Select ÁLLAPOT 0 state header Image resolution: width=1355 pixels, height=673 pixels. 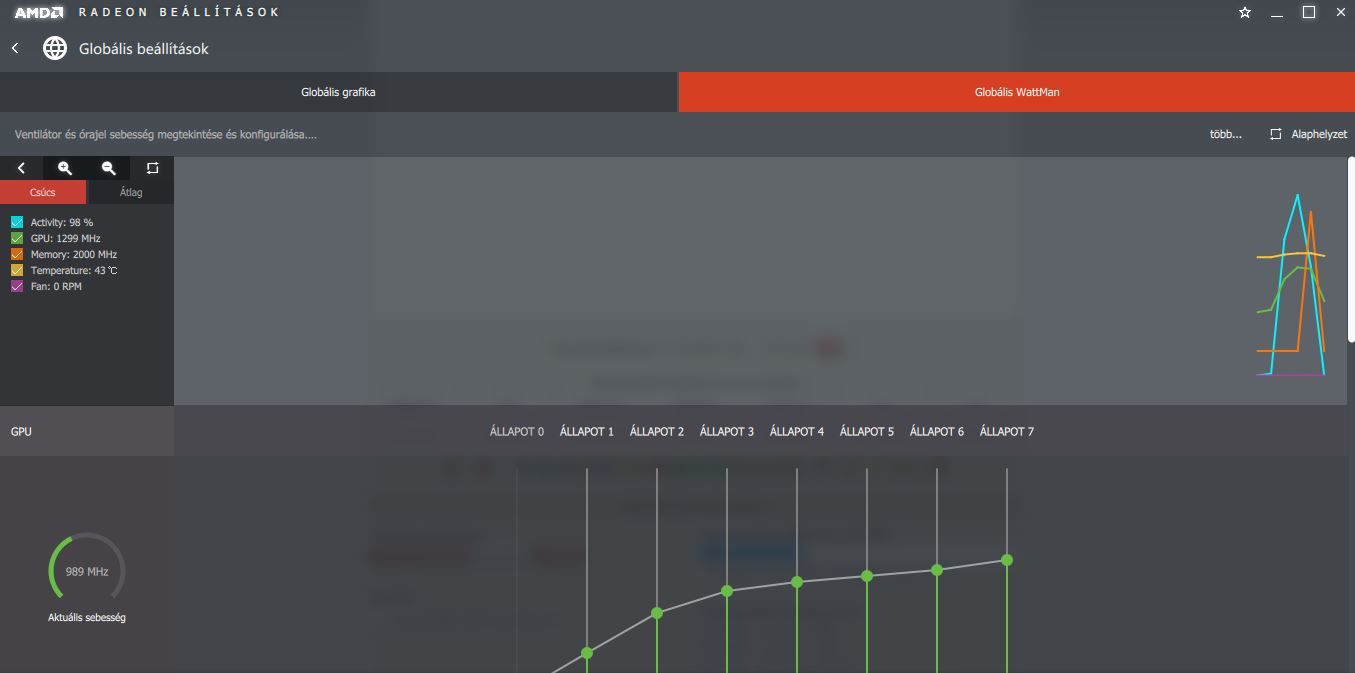coord(517,432)
